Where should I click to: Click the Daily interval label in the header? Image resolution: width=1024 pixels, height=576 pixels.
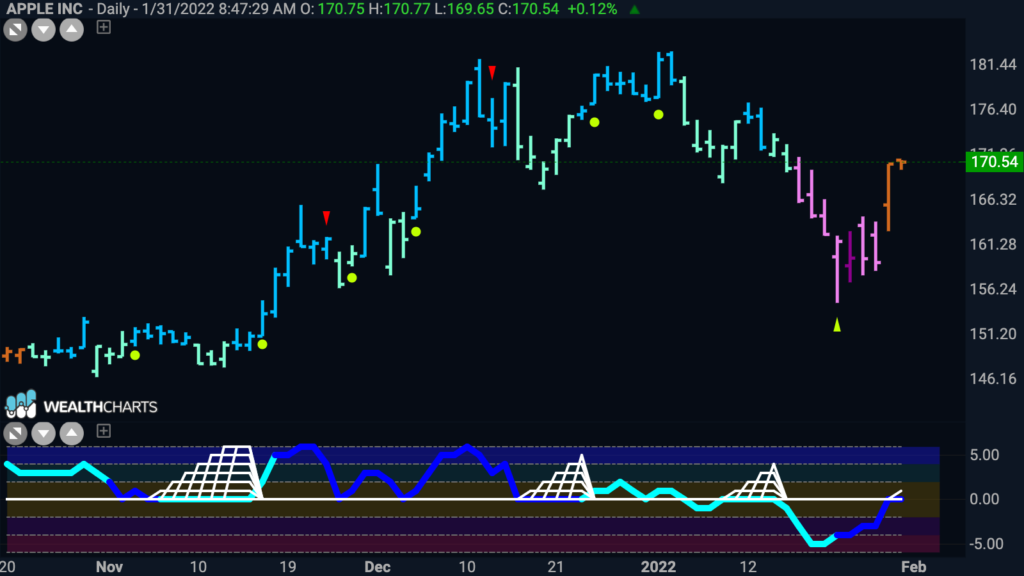112,9
